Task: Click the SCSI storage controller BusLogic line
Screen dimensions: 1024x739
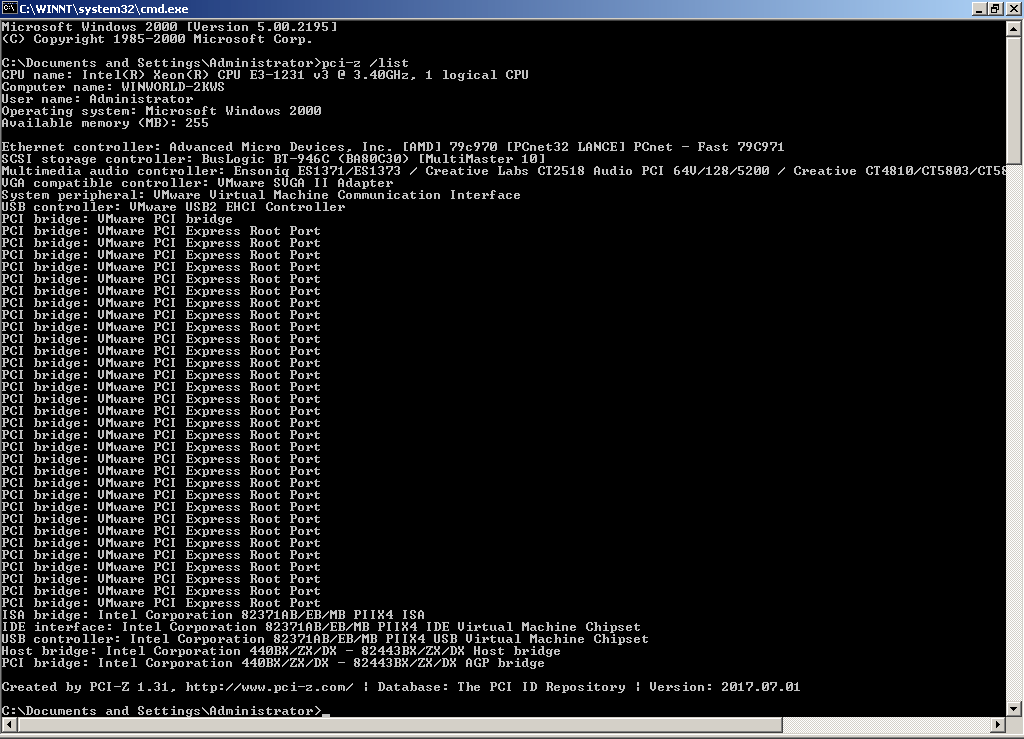Action: tap(273, 159)
